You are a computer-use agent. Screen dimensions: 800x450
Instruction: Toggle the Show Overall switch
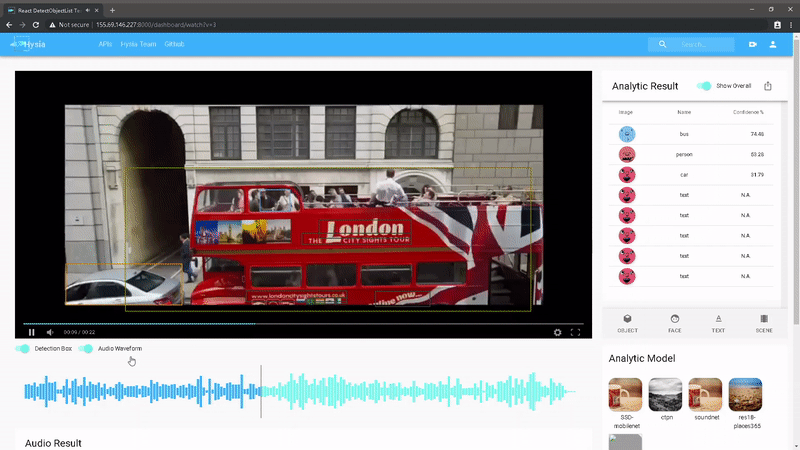pos(704,86)
